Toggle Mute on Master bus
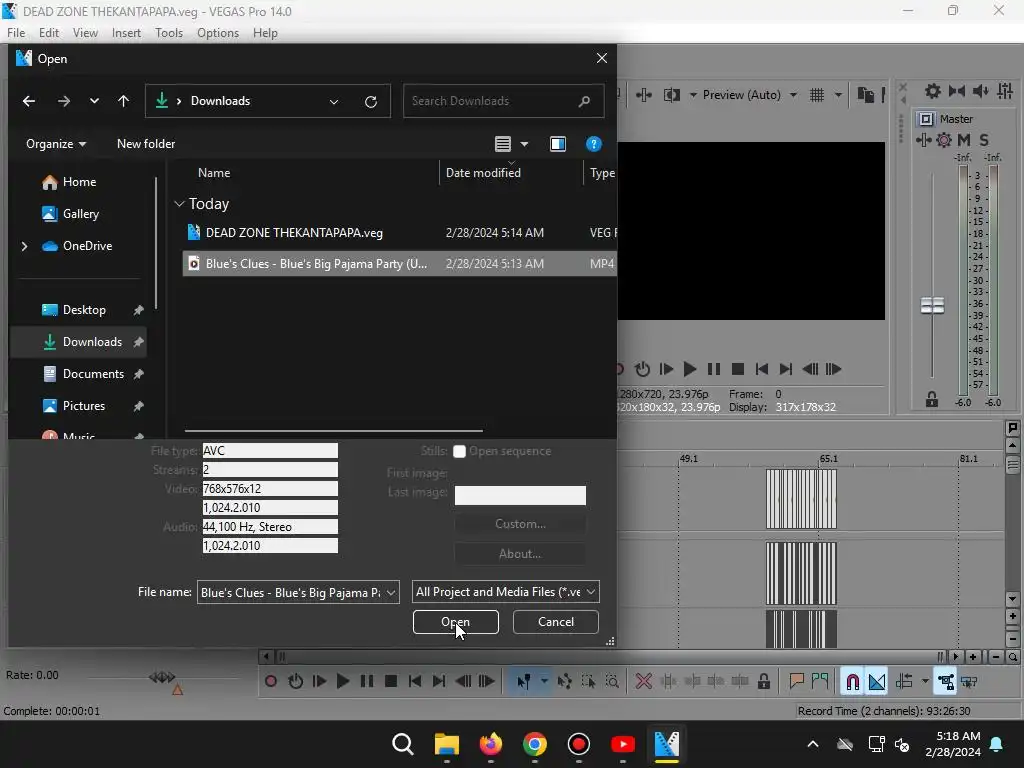The image size is (1024, 768). pyautogui.click(x=964, y=140)
